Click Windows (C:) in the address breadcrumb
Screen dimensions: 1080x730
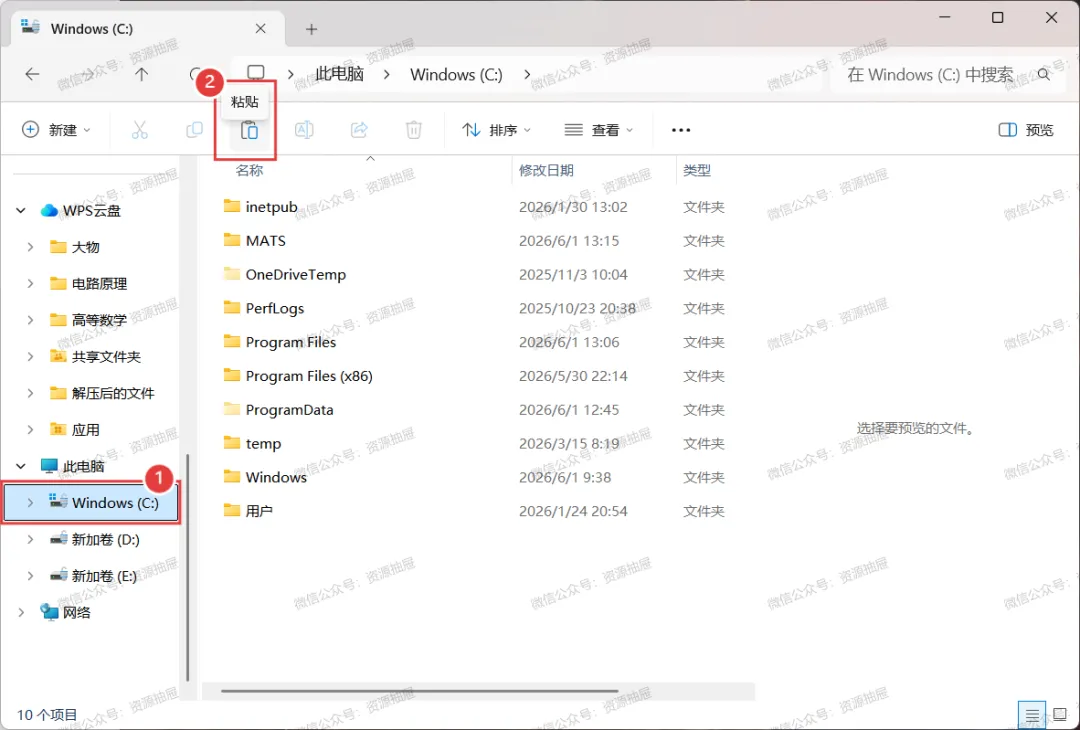pos(456,74)
